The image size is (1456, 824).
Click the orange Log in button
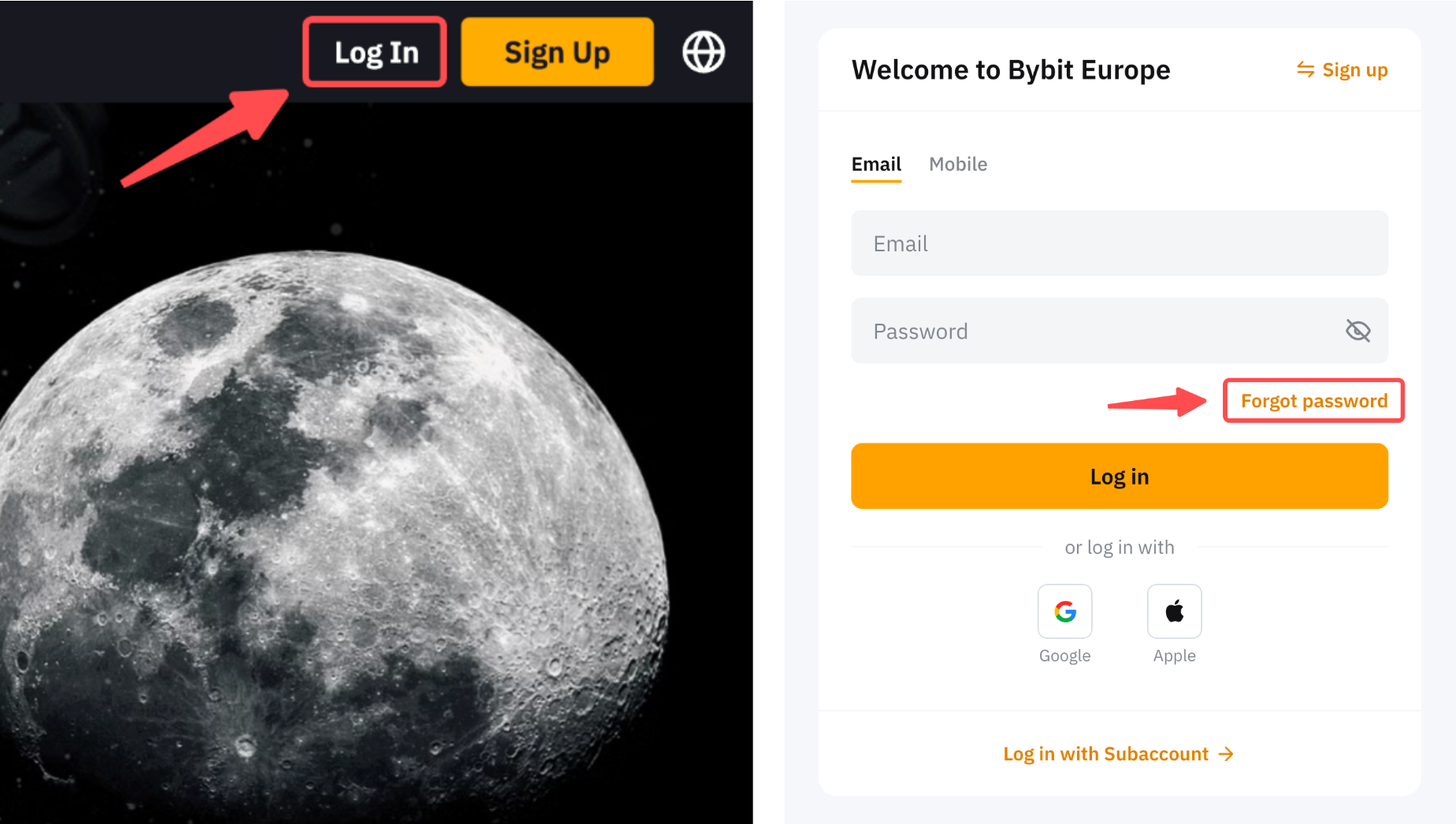coord(1119,476)
